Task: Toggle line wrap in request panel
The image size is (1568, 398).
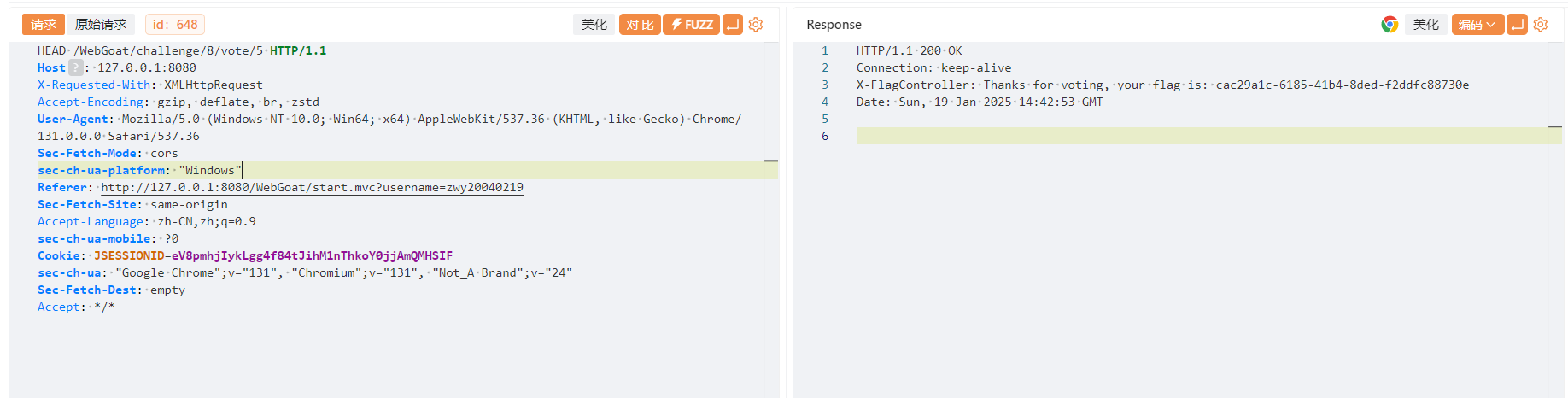Action: point(733,25)
